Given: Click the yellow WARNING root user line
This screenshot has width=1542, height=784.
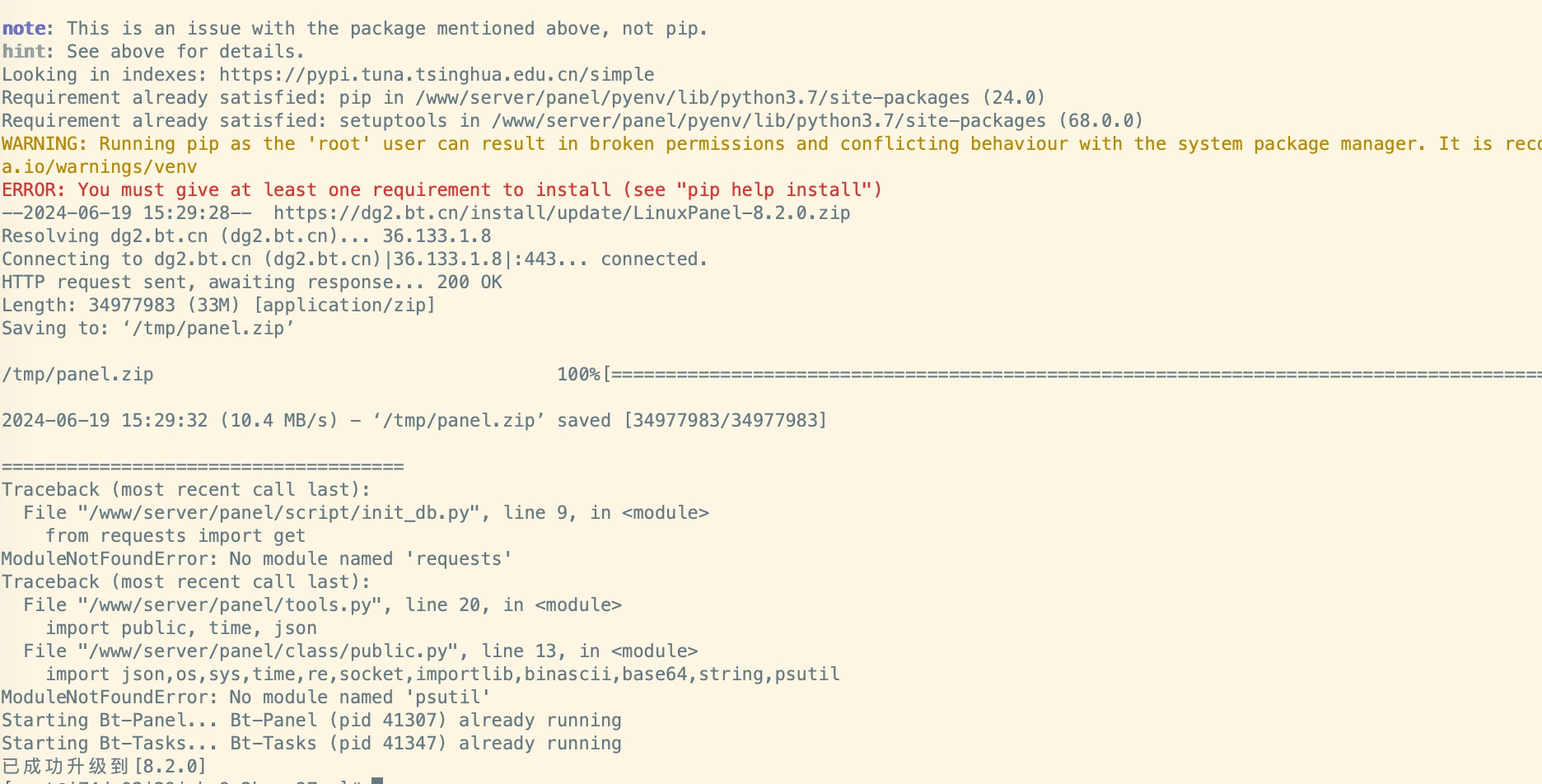Looking at the screenshot, I should click(x=771, y=144).
